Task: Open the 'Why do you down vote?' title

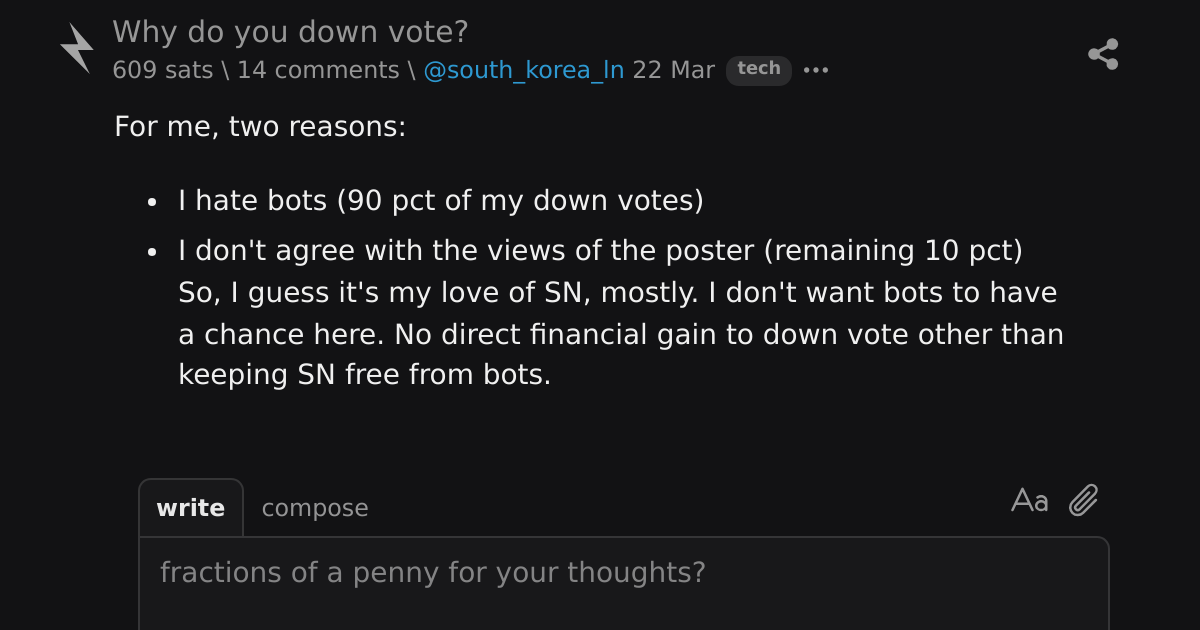Action: coord(290,32)
